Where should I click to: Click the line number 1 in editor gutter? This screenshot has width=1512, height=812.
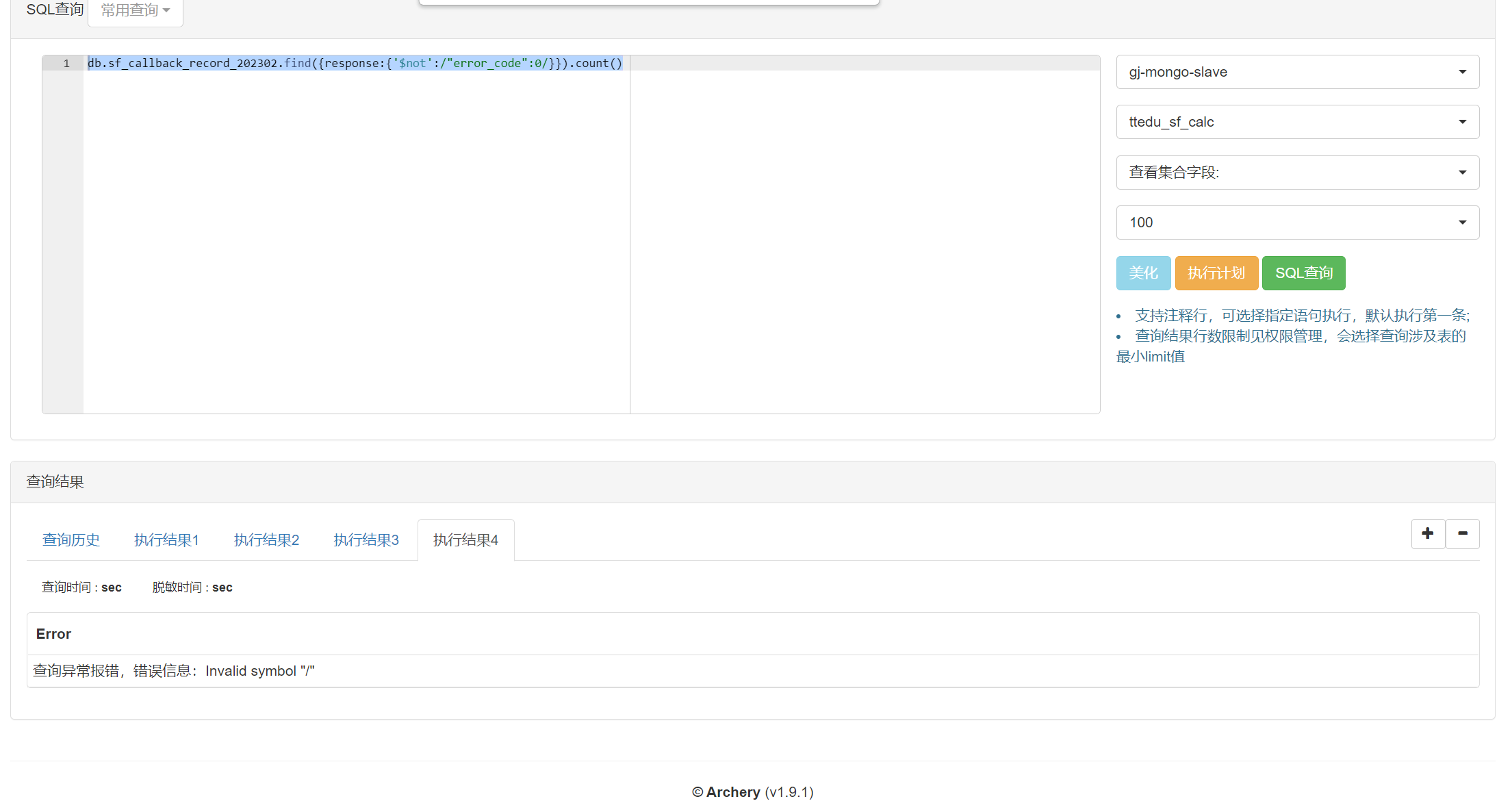click(66, 63)
